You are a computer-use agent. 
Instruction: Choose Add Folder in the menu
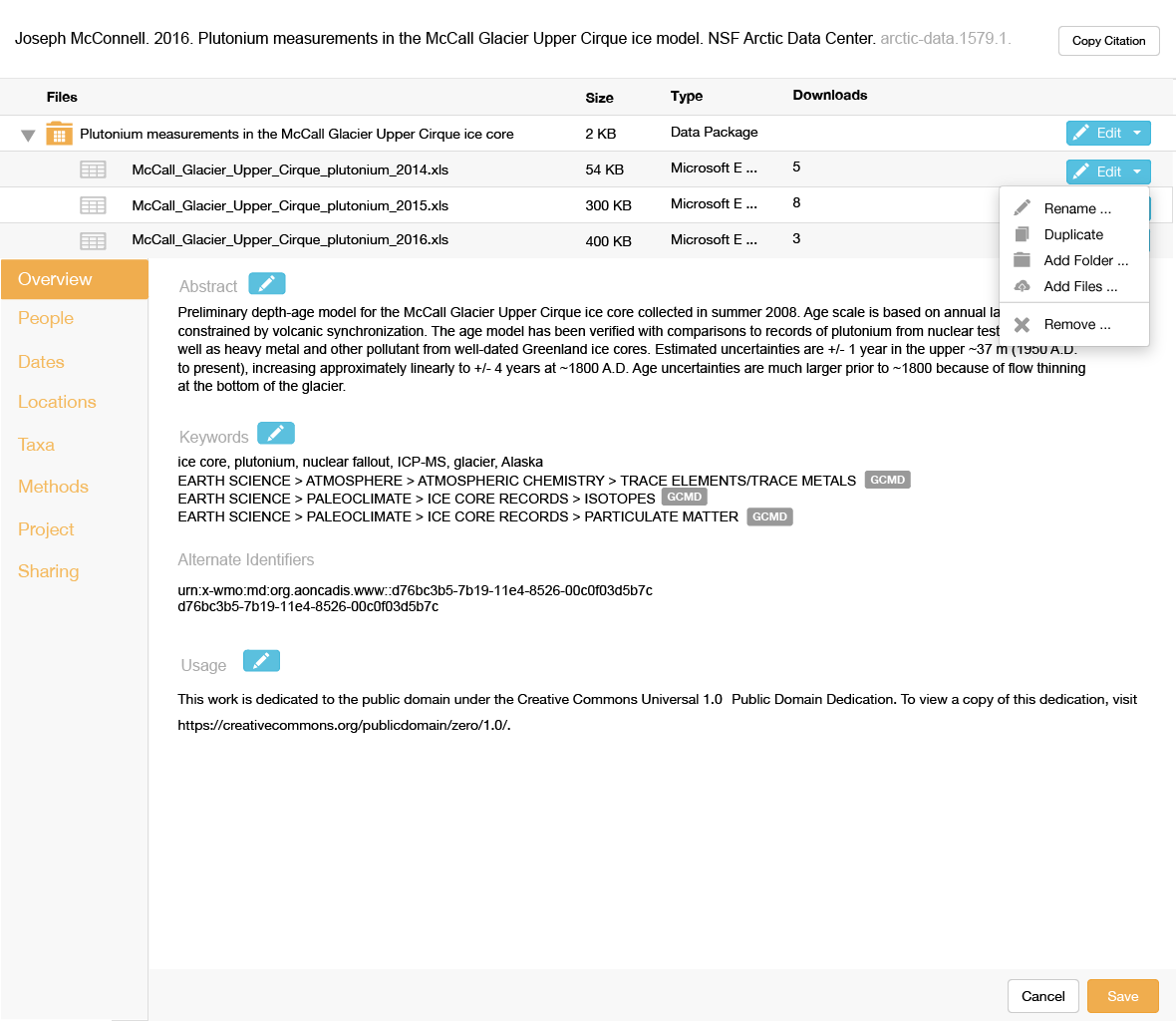click(x=1085, y=260)
